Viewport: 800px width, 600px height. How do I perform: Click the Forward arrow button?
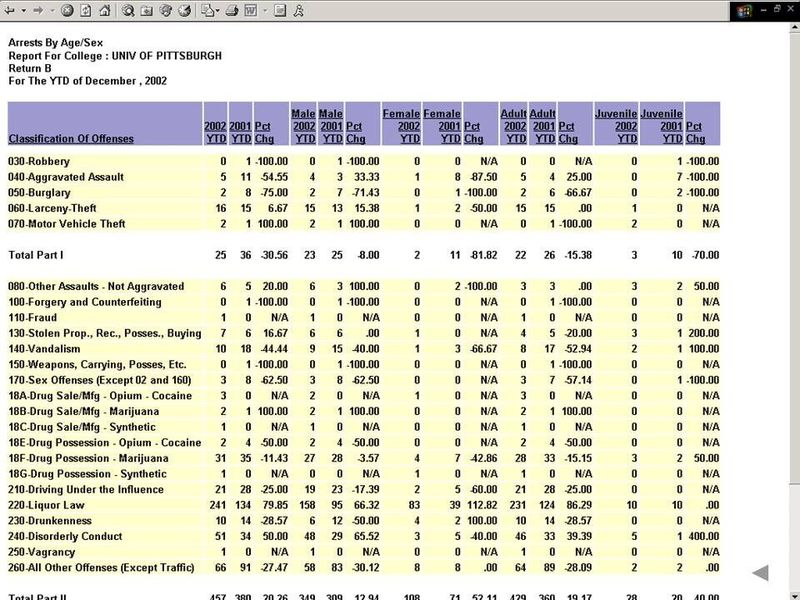(38, 10)
